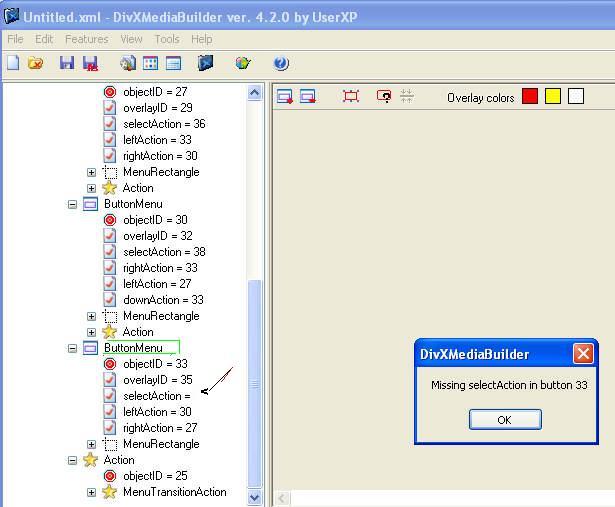This screenshot has height=507, width=615.
Task: Click the second menu window icon in preview toolbar
Action: pyautogui.click(x=308, y=96)
